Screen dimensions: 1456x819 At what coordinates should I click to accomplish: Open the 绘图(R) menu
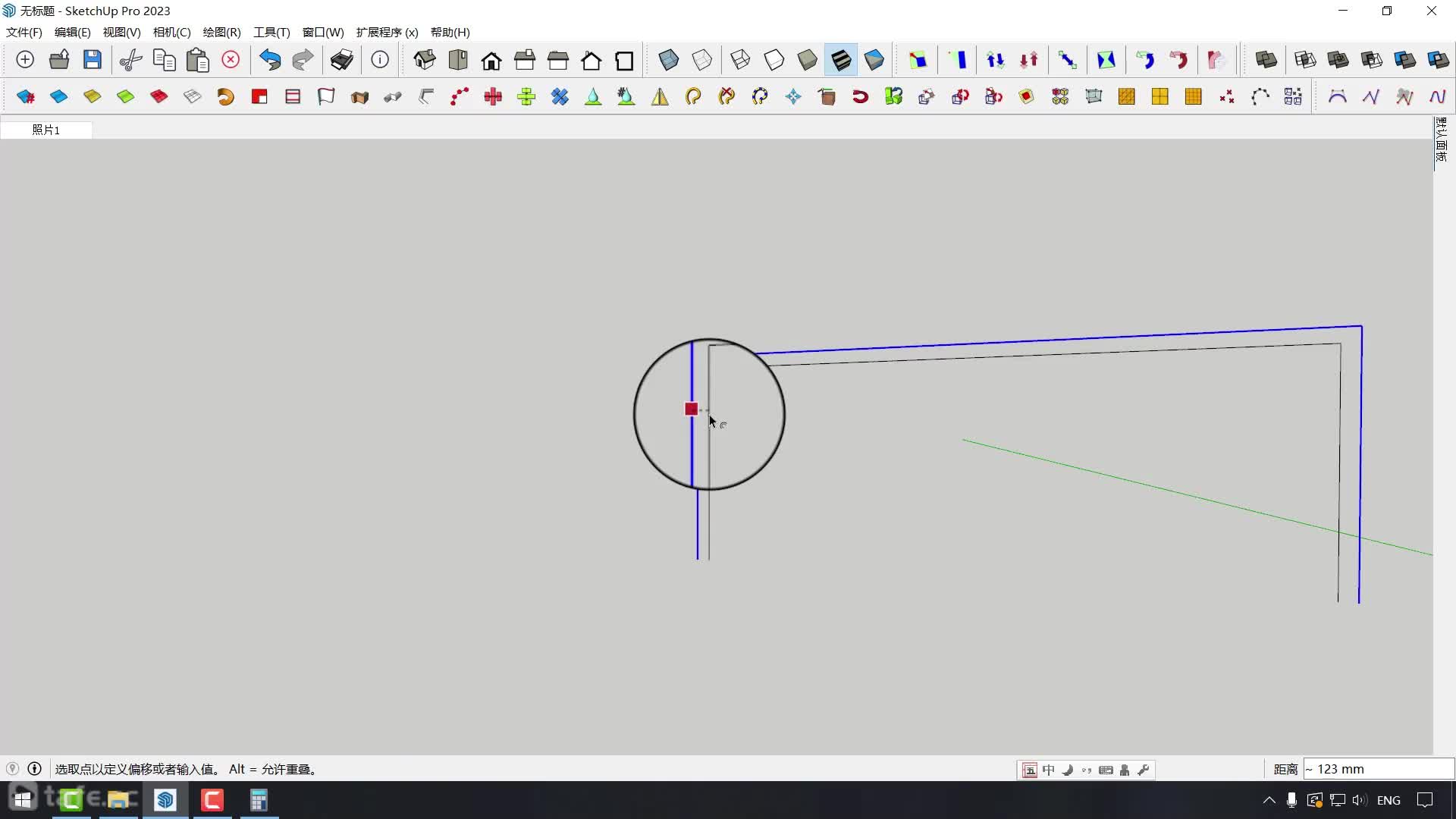tap(222, 32)
